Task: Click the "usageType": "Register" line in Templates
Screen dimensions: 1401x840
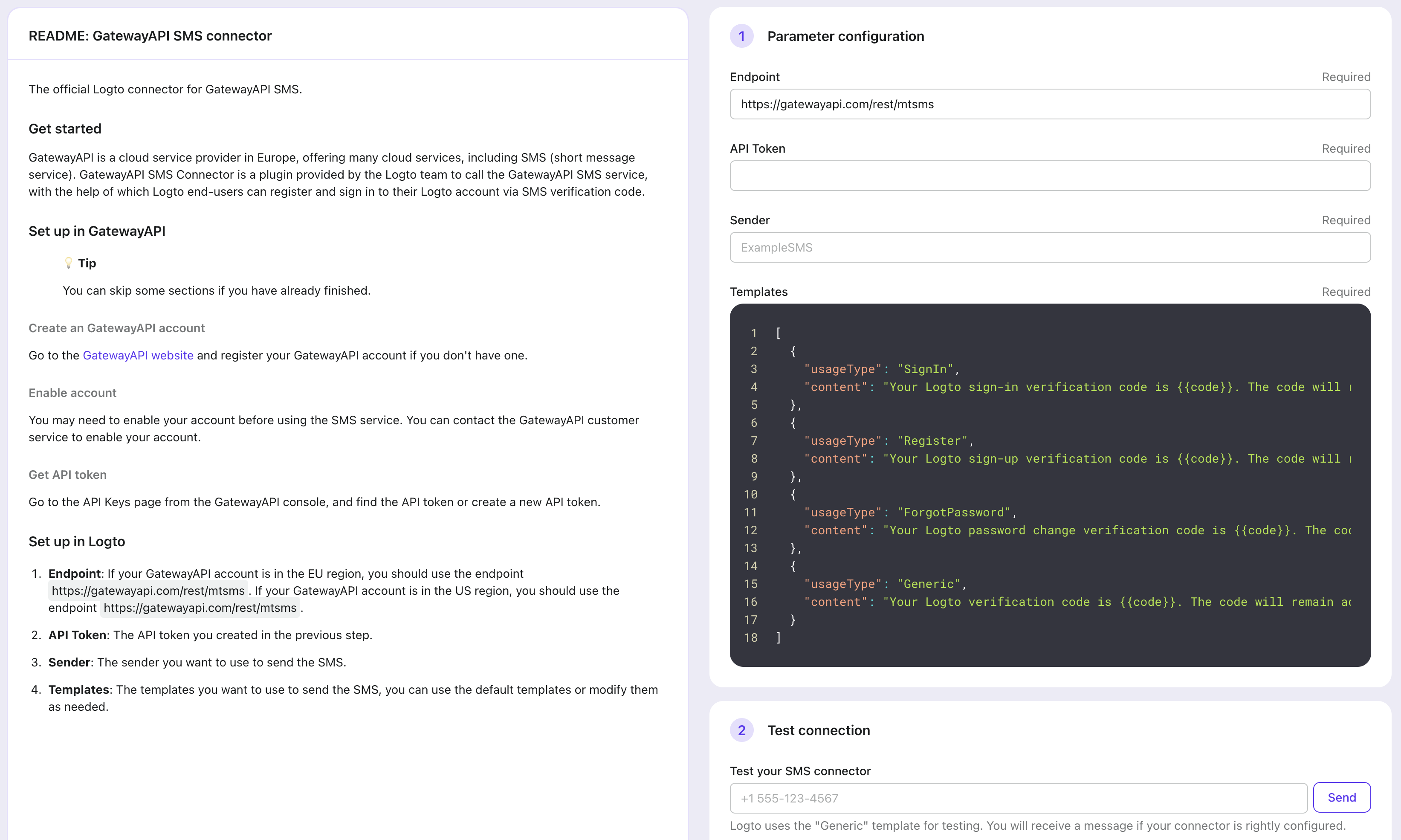Action: pos(889,441)
